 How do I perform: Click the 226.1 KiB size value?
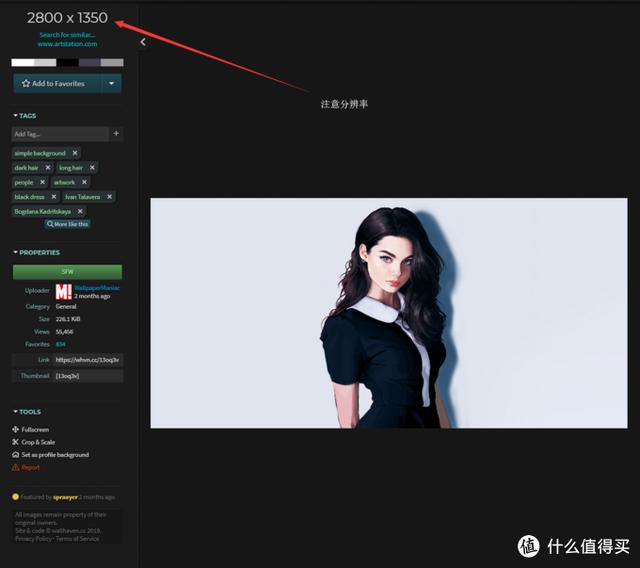68,319
